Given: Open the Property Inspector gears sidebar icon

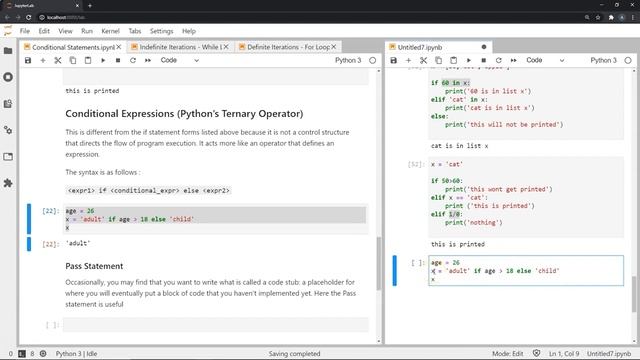Looking at the screenshot, I should [8, 130].
